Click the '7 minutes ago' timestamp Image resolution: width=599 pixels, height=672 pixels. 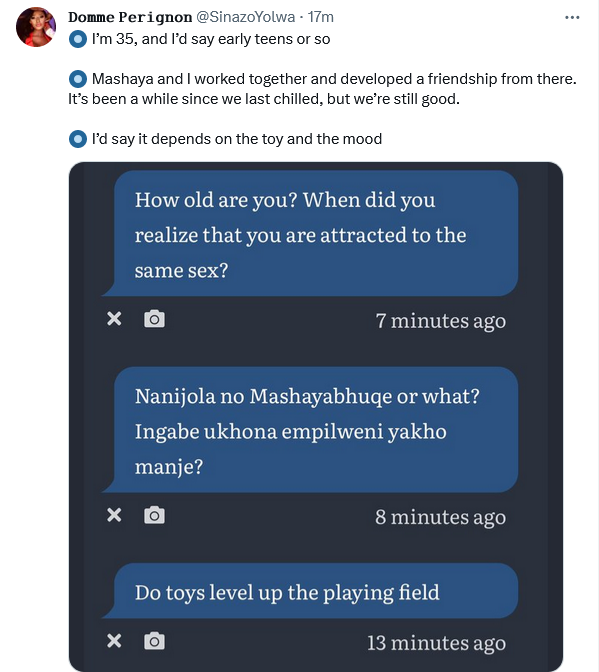(x=441, y=321)
